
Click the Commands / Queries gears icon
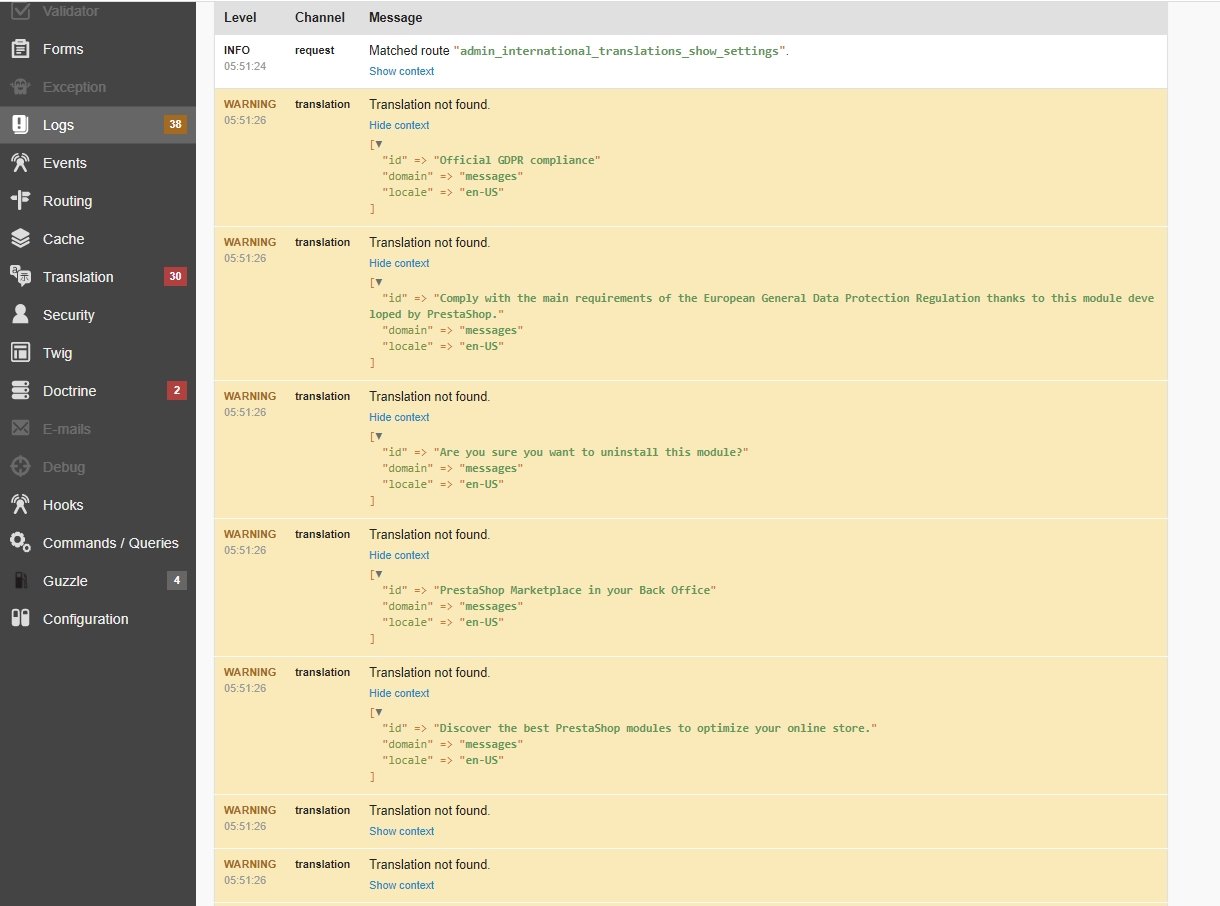pos(20,543)
